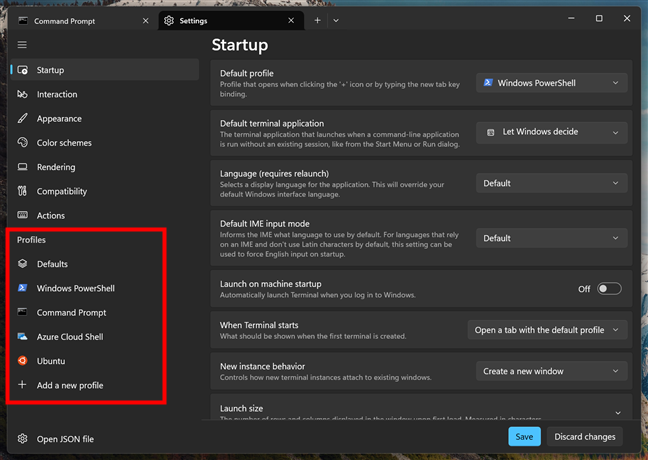Click the Actions keyboard icon

coord(22,215)
